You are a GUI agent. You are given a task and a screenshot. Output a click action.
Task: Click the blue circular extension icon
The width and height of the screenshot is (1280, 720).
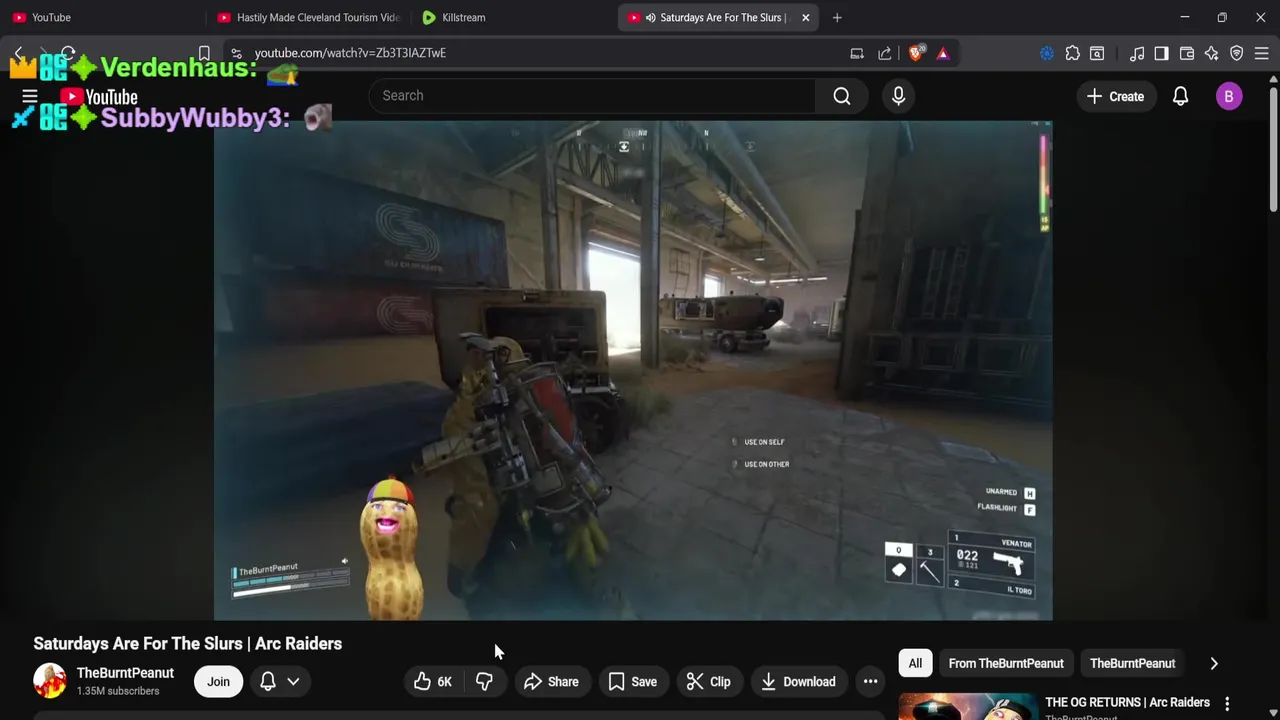tap(1047, 53)
